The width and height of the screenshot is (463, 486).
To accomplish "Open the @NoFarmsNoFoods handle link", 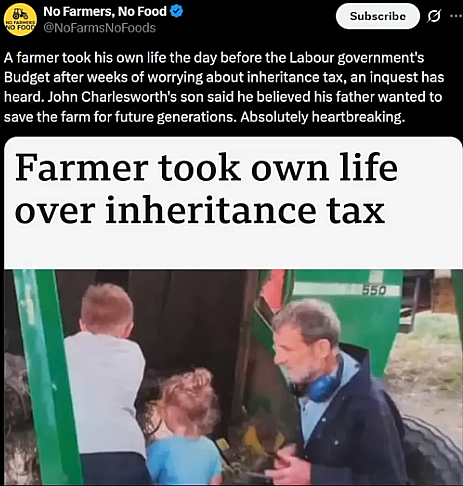I will [100, 28].
